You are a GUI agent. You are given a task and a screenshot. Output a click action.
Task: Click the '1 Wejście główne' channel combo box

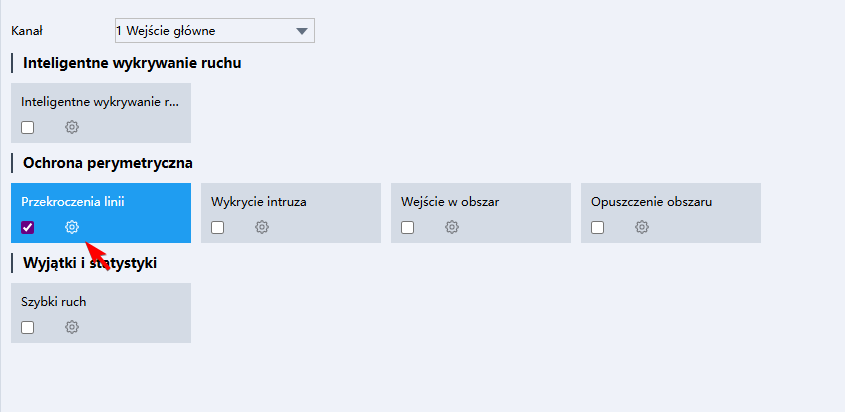[200, 31]
